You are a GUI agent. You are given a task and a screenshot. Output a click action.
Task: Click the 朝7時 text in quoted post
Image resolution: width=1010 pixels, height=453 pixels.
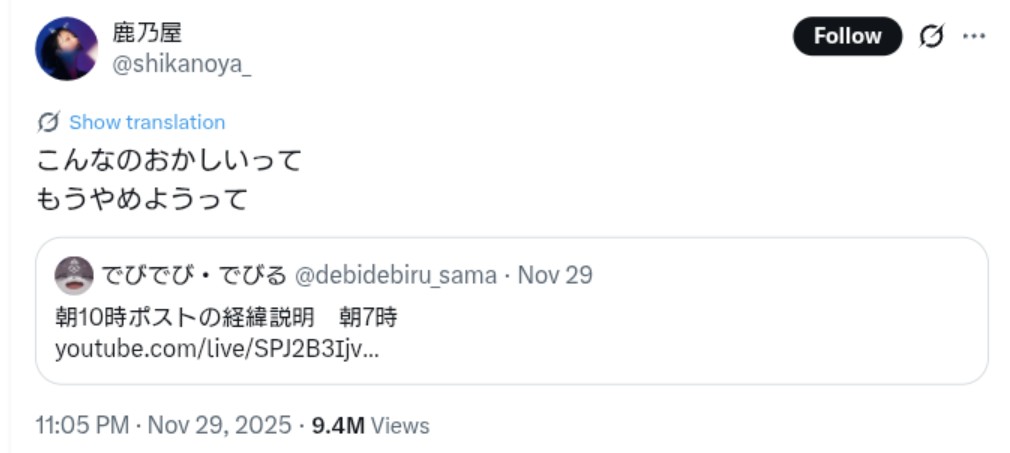368,318
